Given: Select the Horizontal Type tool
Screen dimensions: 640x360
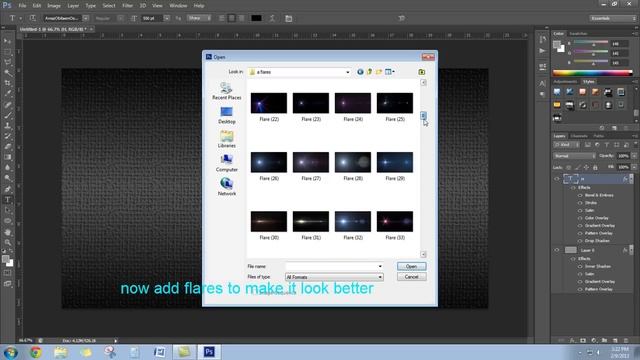Looking at the screenshot, I should (x=7, y=200).
